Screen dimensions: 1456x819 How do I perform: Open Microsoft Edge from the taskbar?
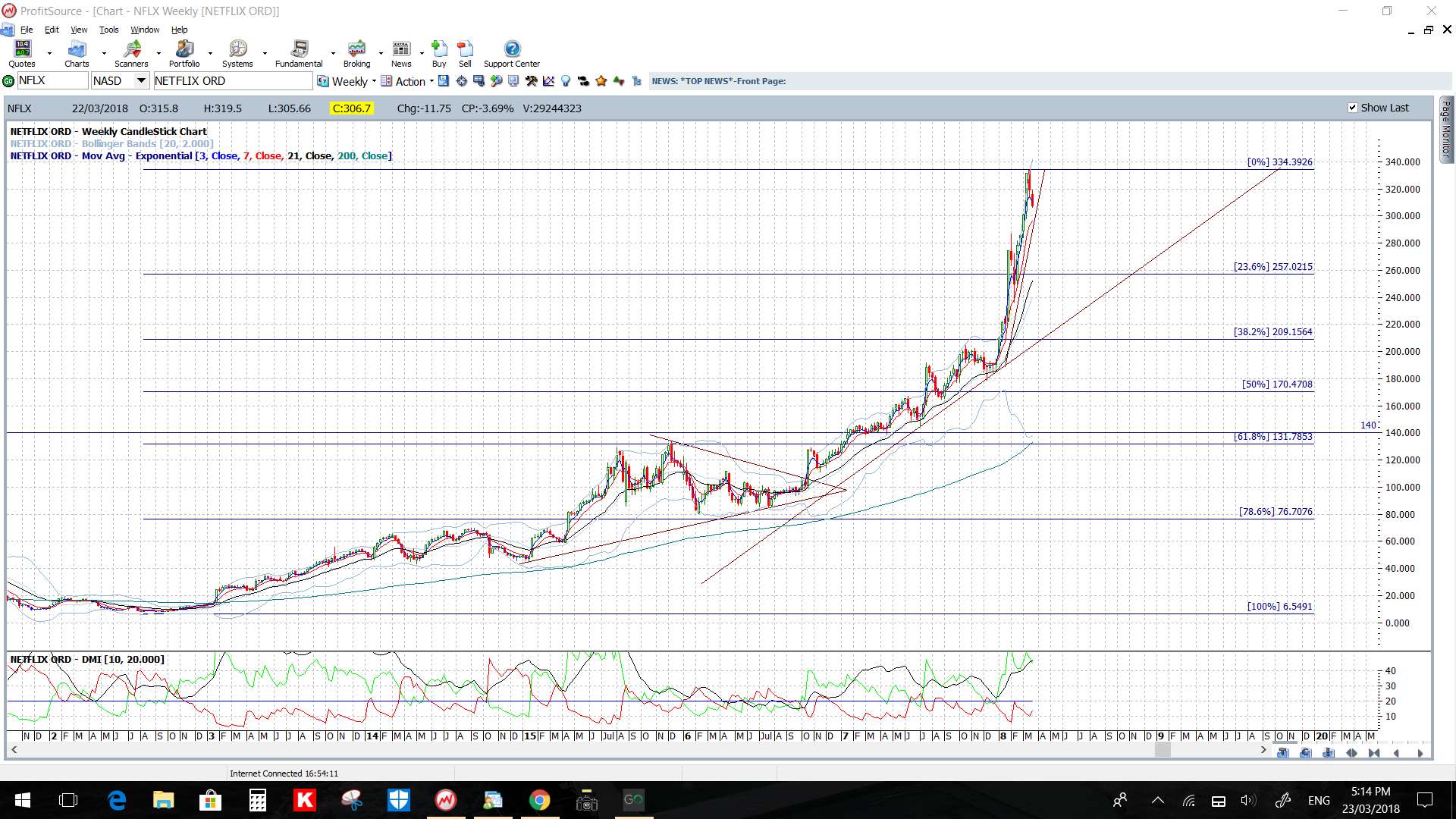(x=117, y=800)
